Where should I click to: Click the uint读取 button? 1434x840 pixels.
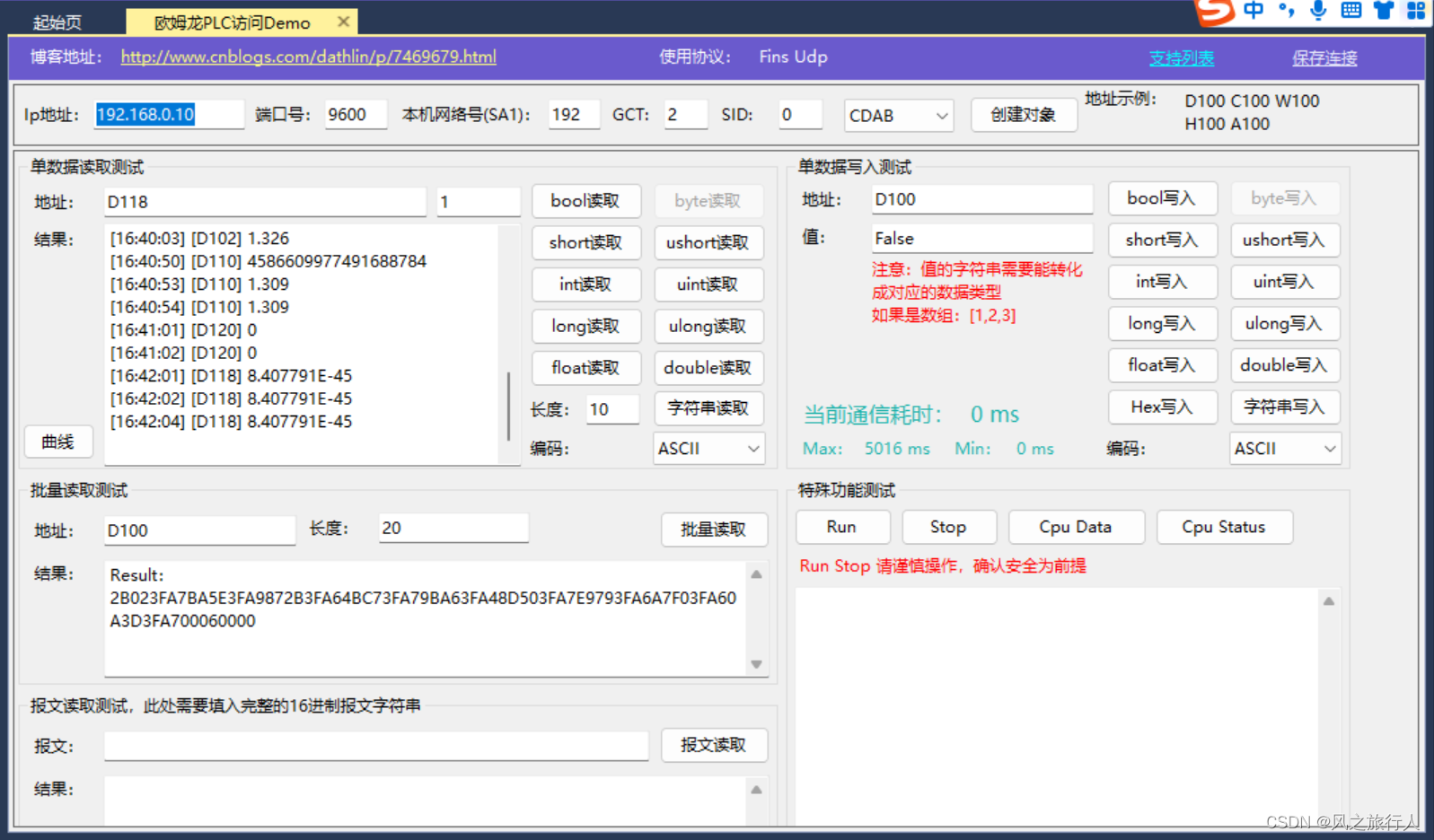point(708,284)
